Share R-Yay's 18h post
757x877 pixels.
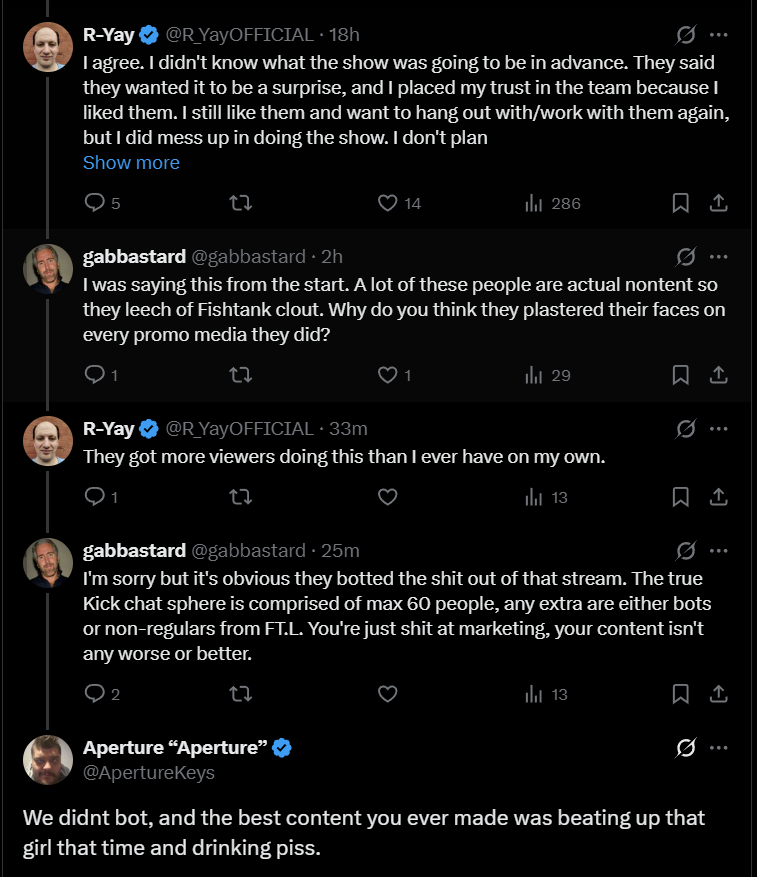717,203
